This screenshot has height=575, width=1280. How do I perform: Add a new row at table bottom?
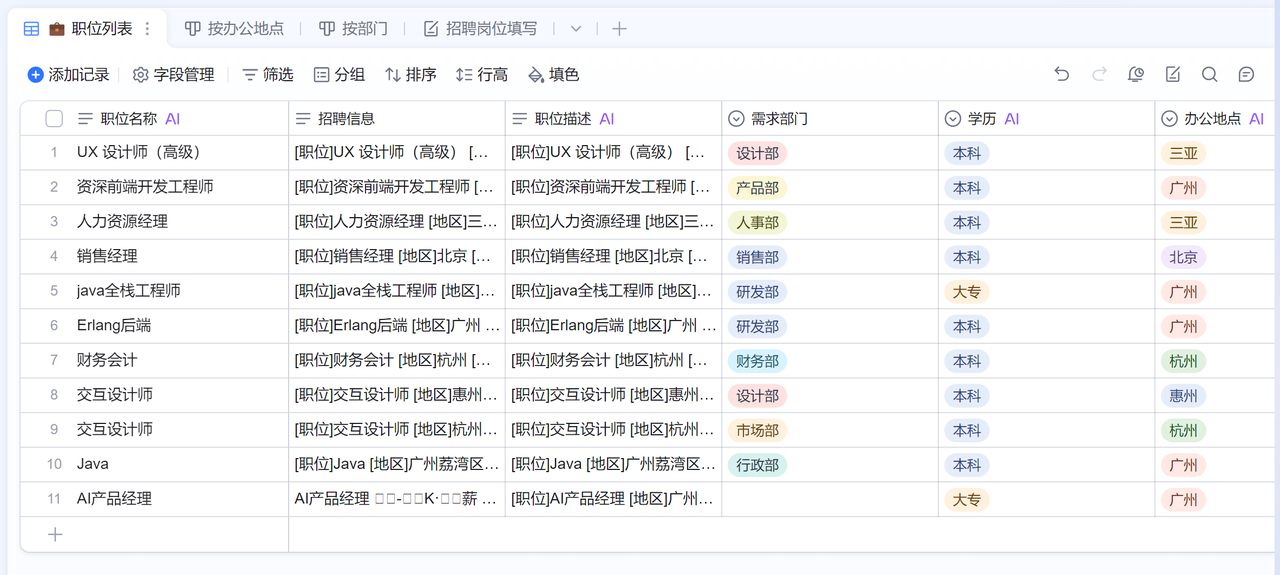pos(55,534)
